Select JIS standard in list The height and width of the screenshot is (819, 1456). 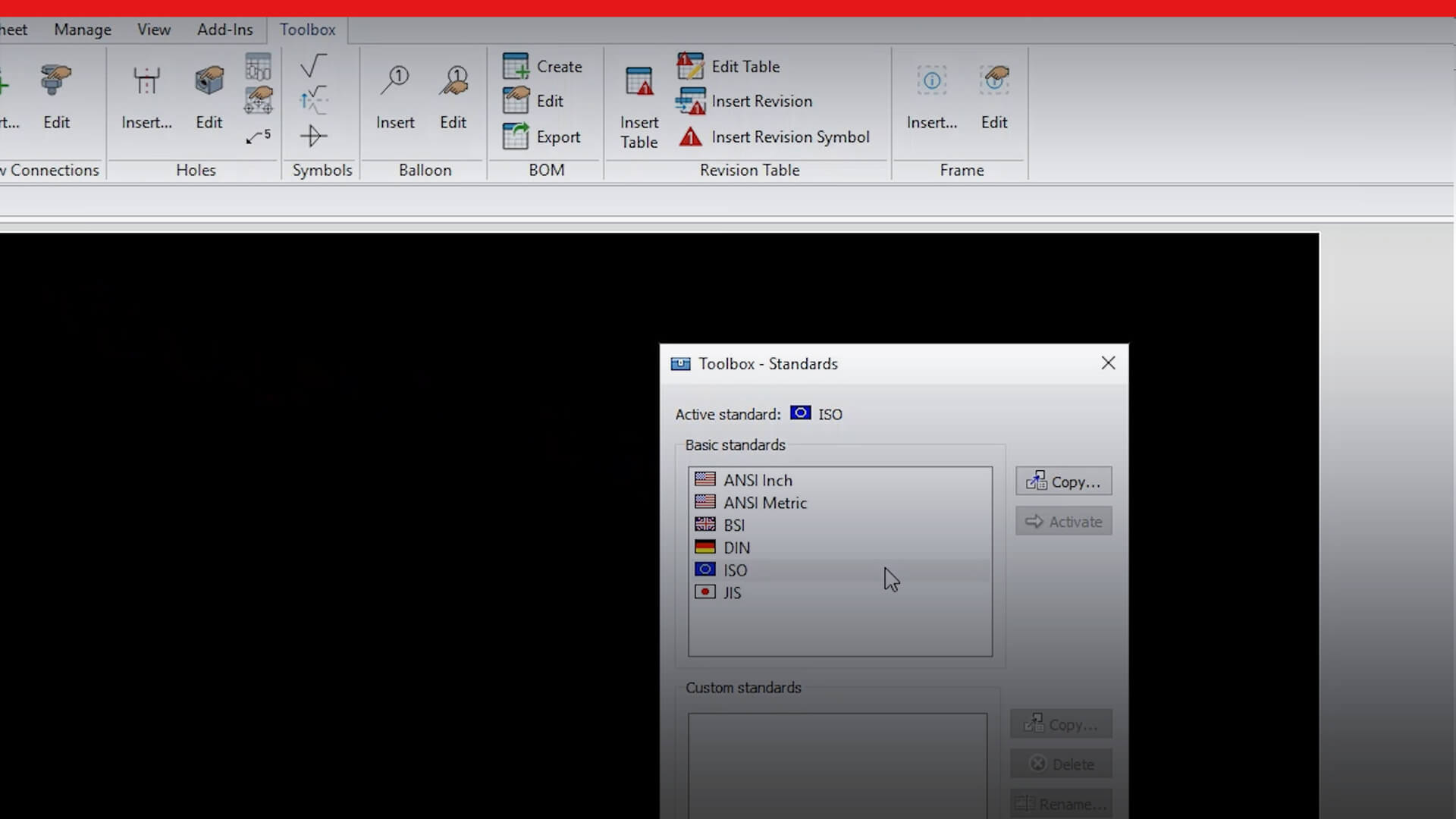tap(840, 592)
